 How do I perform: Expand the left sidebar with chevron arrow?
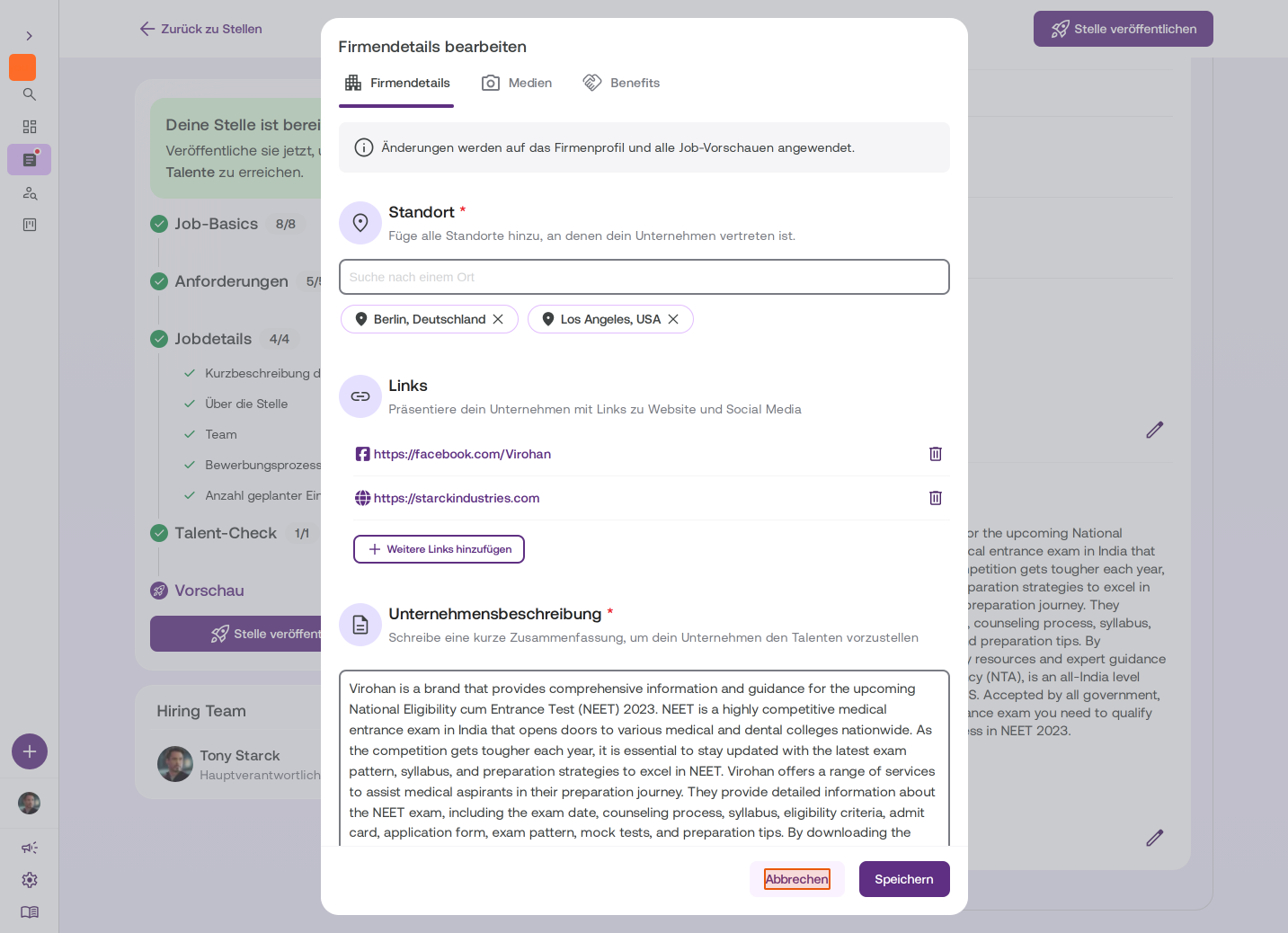coord(29,36)
